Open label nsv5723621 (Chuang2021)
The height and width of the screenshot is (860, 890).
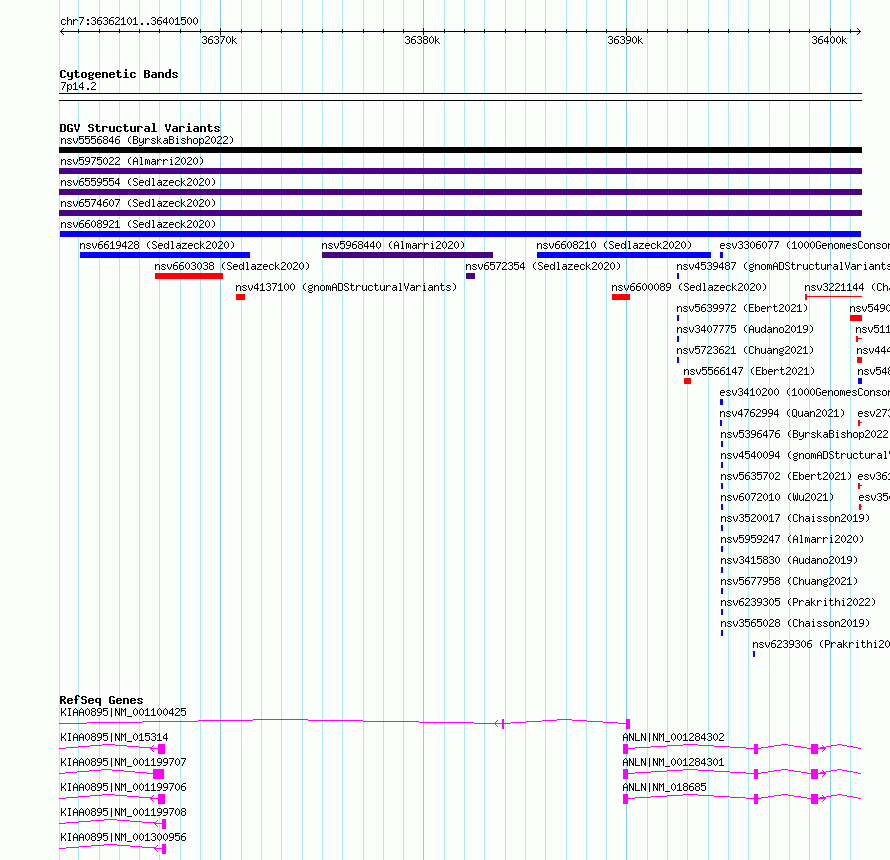tap(745, 350)
